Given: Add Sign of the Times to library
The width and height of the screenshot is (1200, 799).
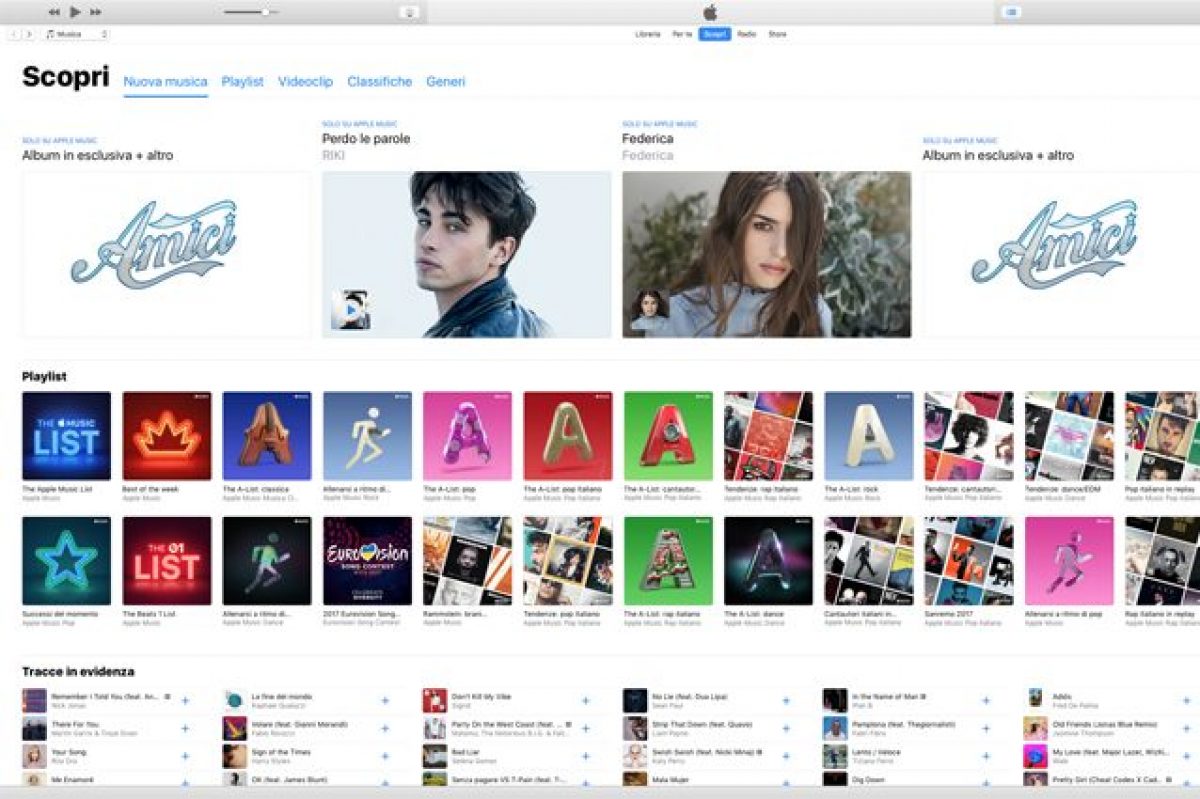Looking at the screenshot, I should pyautogui.click(x=385, y=756).
